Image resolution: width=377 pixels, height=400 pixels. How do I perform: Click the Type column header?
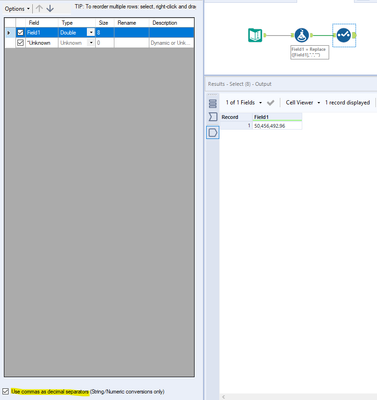[77, 23]
